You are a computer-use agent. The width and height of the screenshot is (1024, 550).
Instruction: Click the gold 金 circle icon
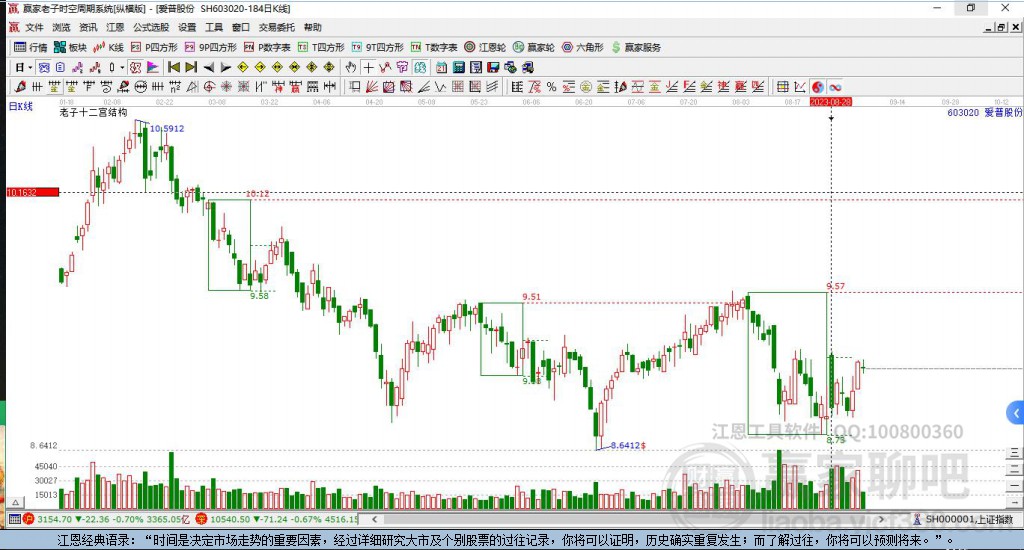click(586, 86)
